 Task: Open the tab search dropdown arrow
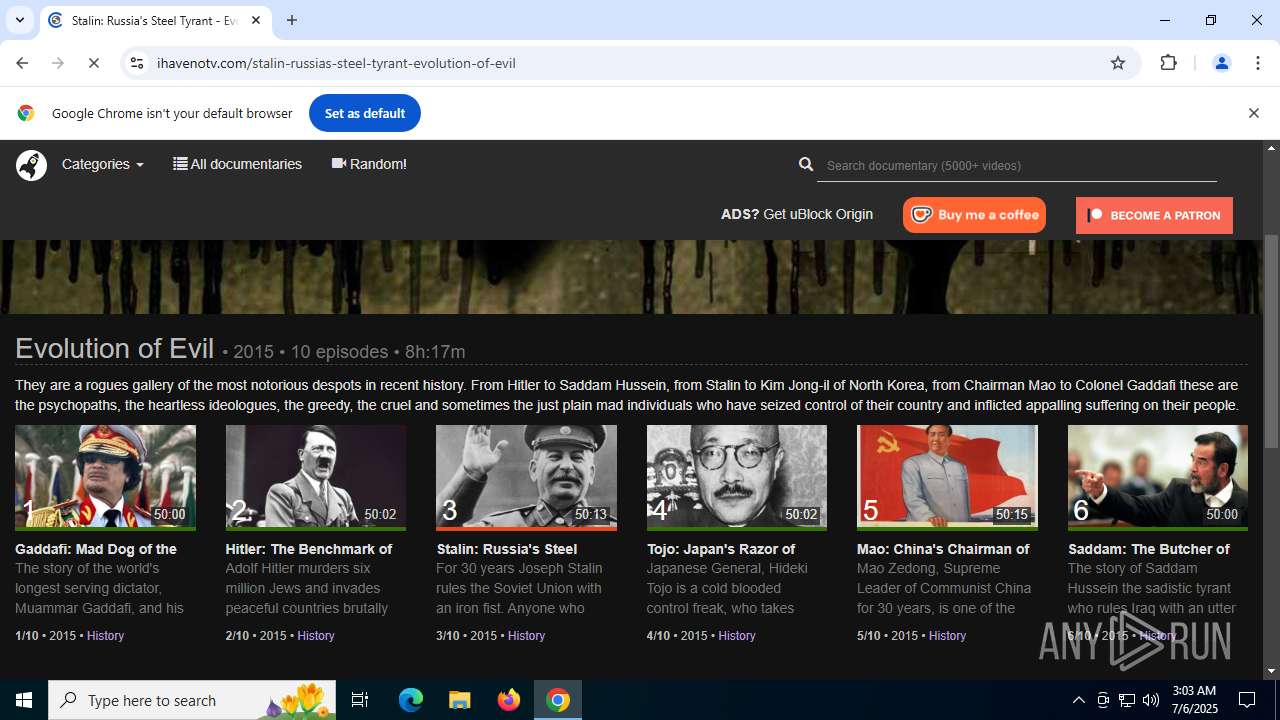tap(19, 20)
